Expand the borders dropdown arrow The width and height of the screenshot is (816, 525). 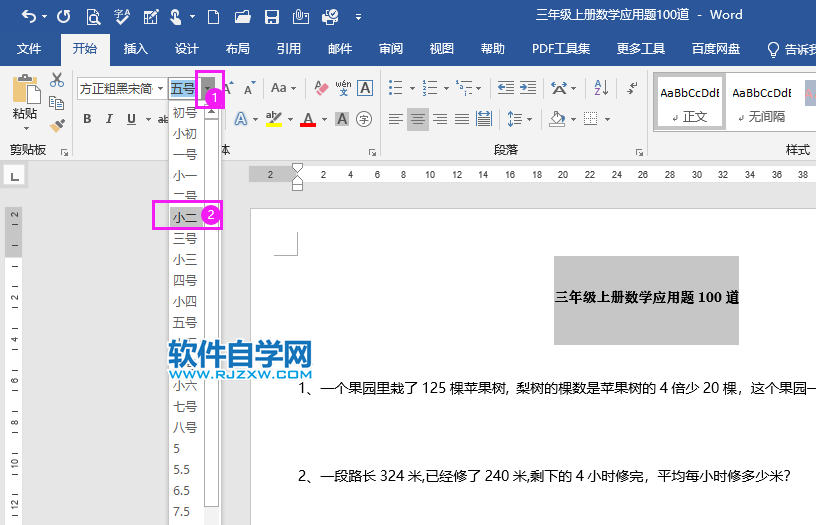click(x=607, y=120)
